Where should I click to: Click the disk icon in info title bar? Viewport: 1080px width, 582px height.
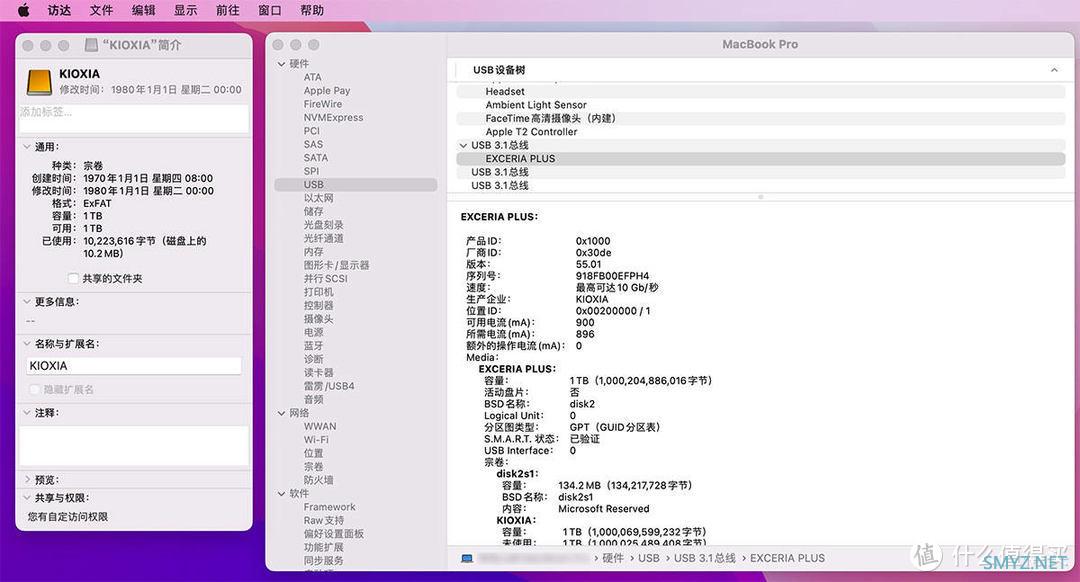[91, 45]
